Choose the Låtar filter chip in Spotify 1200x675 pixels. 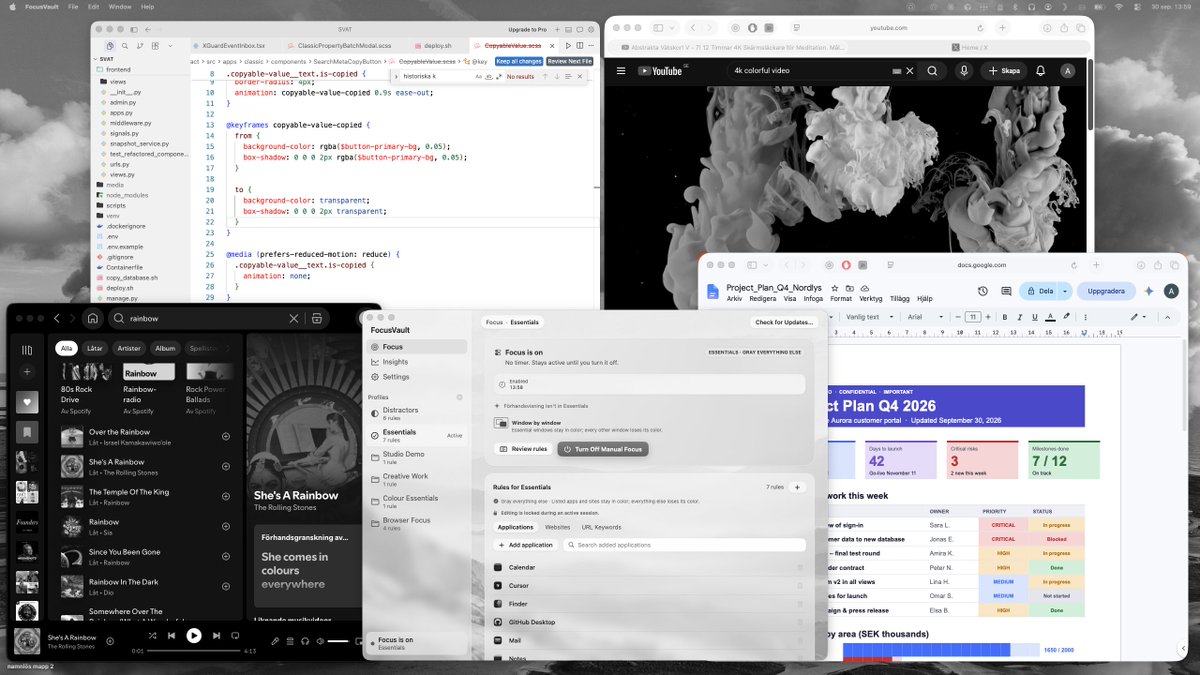[x=95, y=348]
